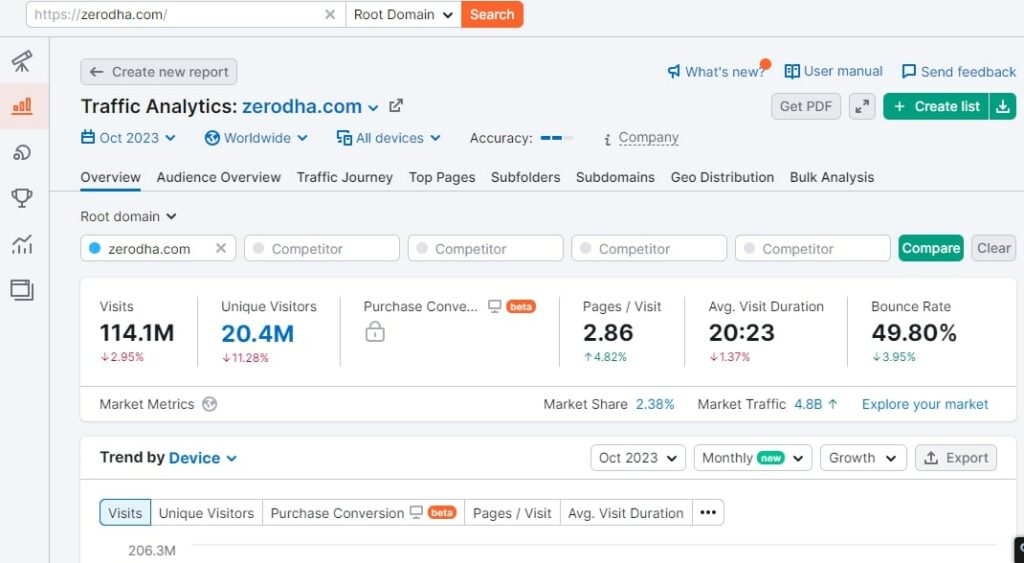The image size is (1024, 563).
Task: Click the Company info label
Action: coord(648,138)
